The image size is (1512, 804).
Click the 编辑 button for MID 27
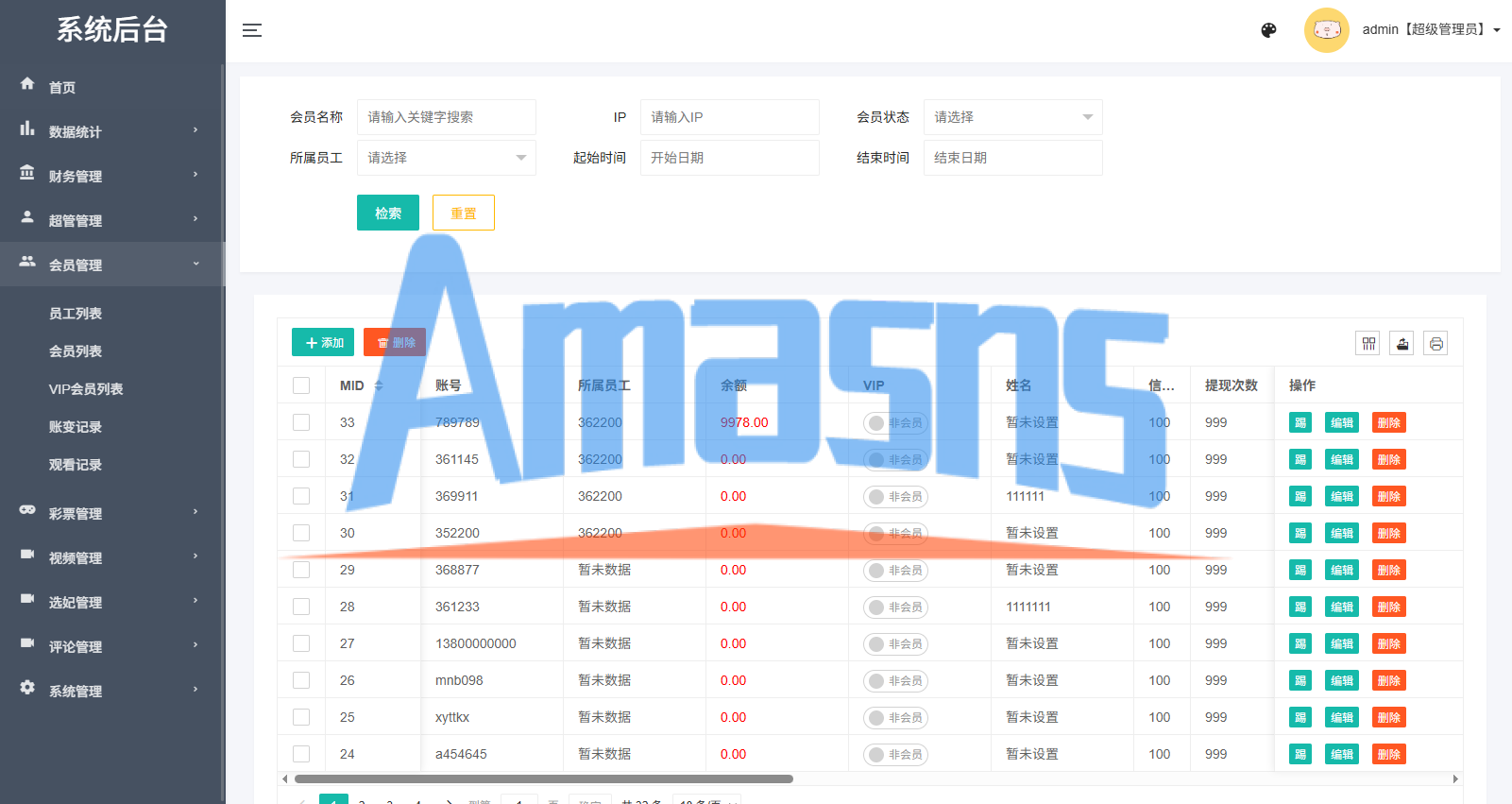(x=1342, y=643)
